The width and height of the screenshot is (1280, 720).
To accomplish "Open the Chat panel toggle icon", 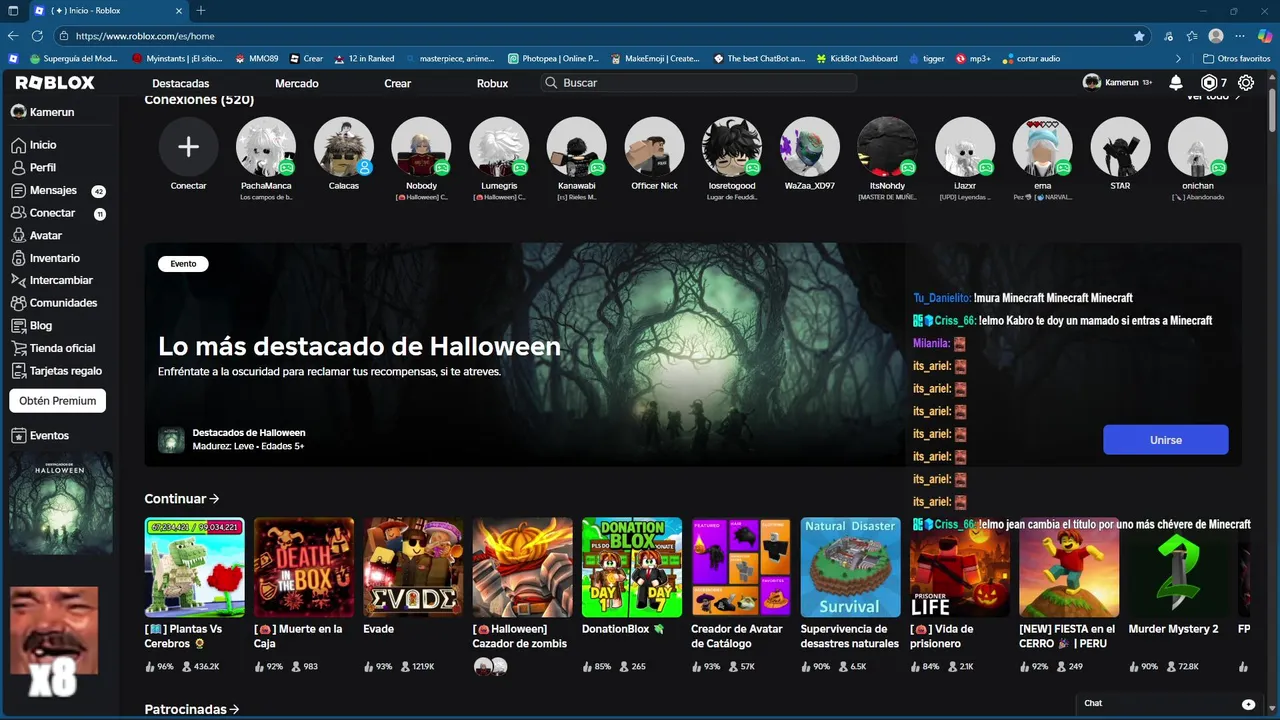I will pyautogui.click(x=1248, y=704).
